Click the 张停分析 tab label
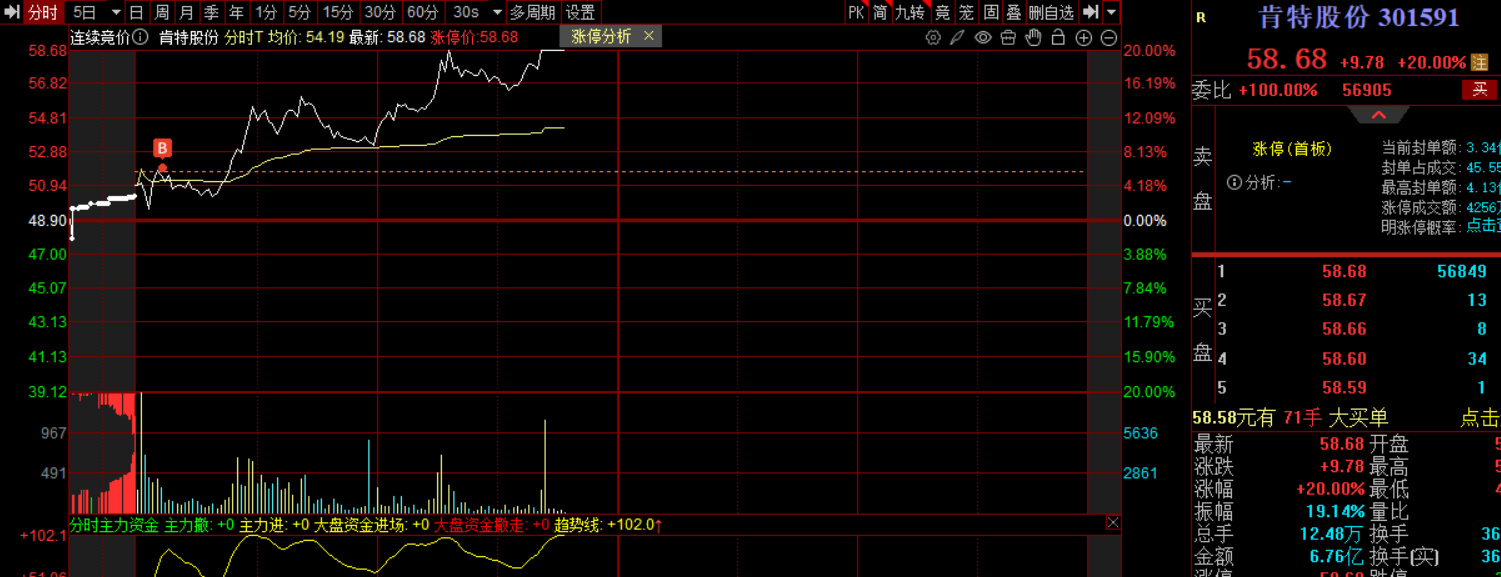This screenshot has width=1501, height=577. (x=602, y=36)
